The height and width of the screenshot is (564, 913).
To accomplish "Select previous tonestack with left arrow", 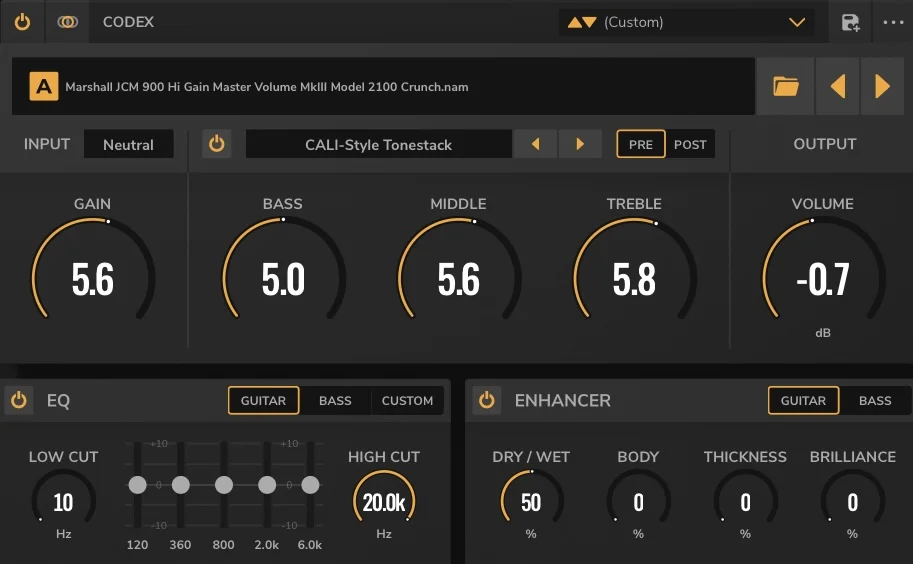I will 535,144.
